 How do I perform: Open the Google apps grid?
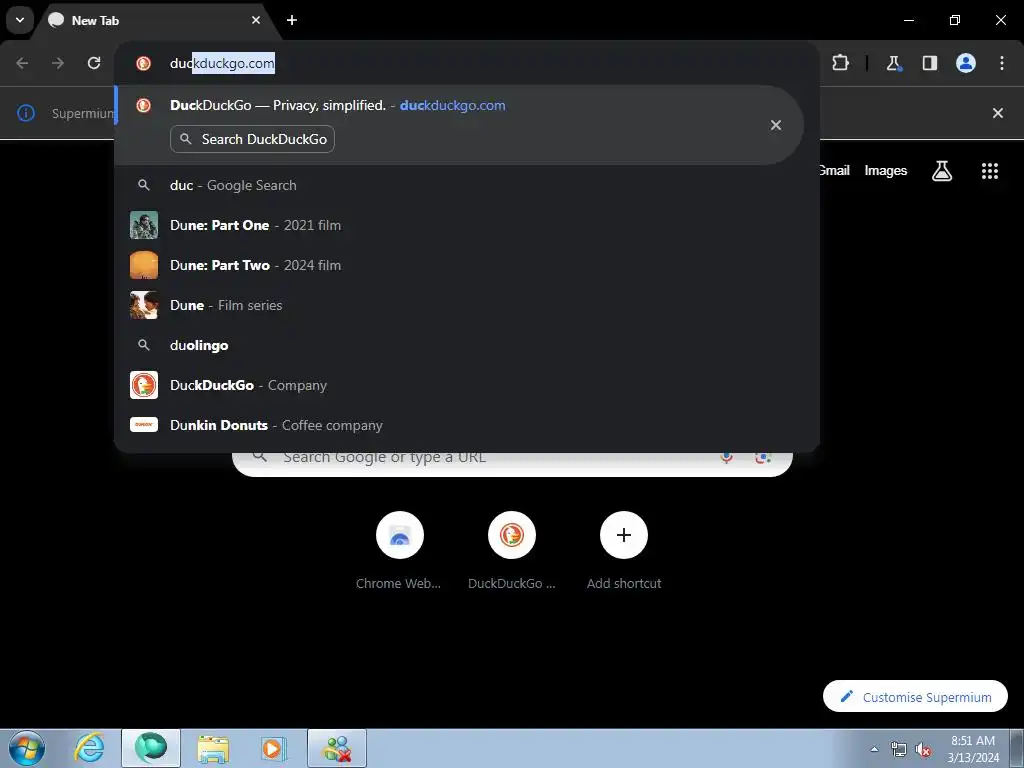(x=990, y=170)
